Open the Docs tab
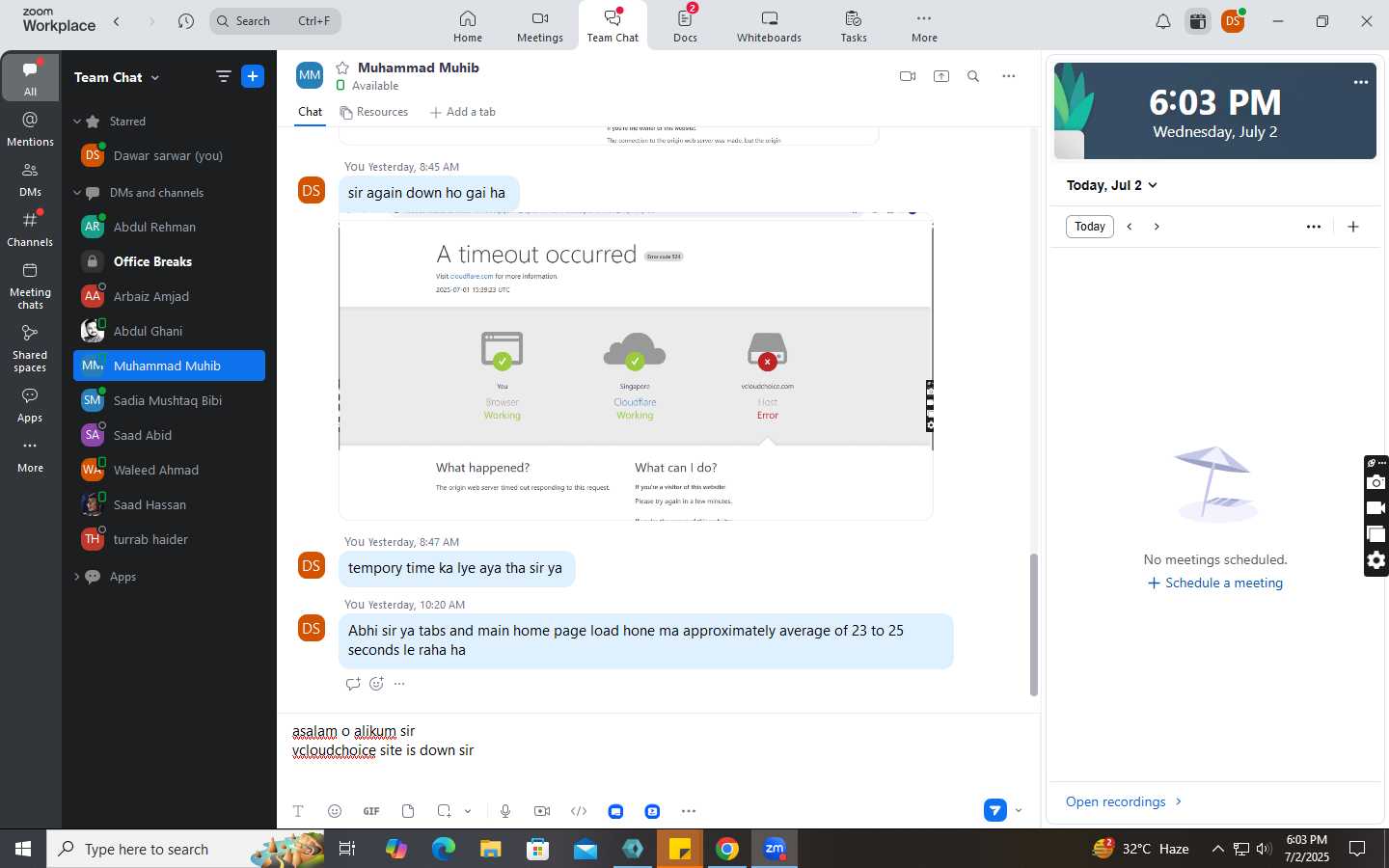This screenshot has height=868, width=1389. pyautogui.click(x=685, y=26)
